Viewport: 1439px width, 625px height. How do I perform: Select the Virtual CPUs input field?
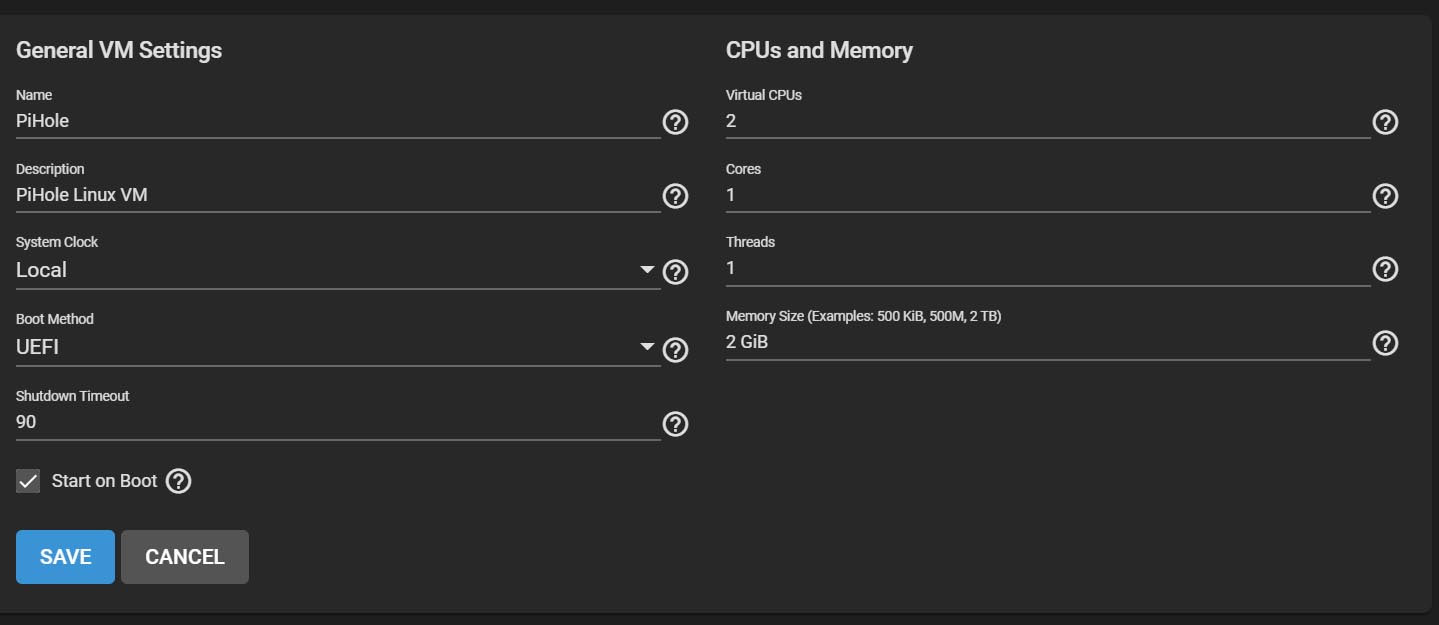click(1048, 121)
